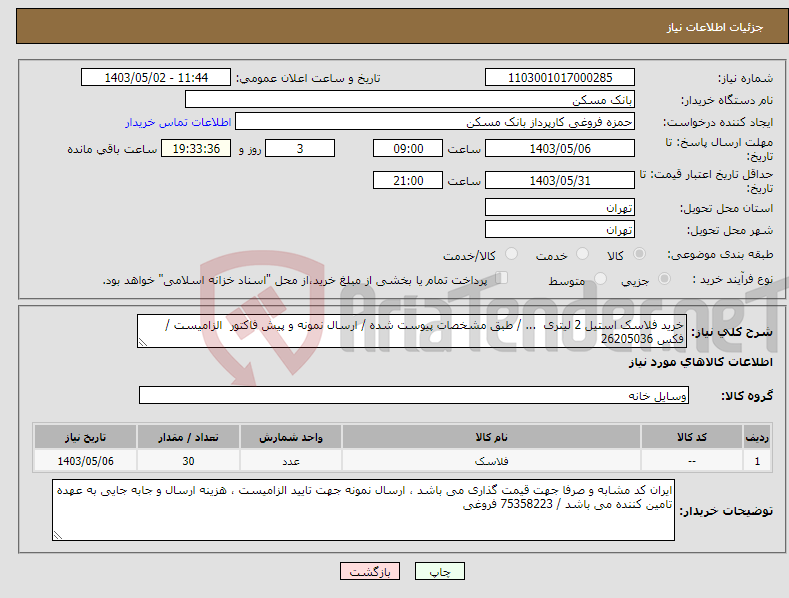Click the شماره نیاز number field
Image resolution: width=789 pixels, height=598 pixels.
click(560, 78)
